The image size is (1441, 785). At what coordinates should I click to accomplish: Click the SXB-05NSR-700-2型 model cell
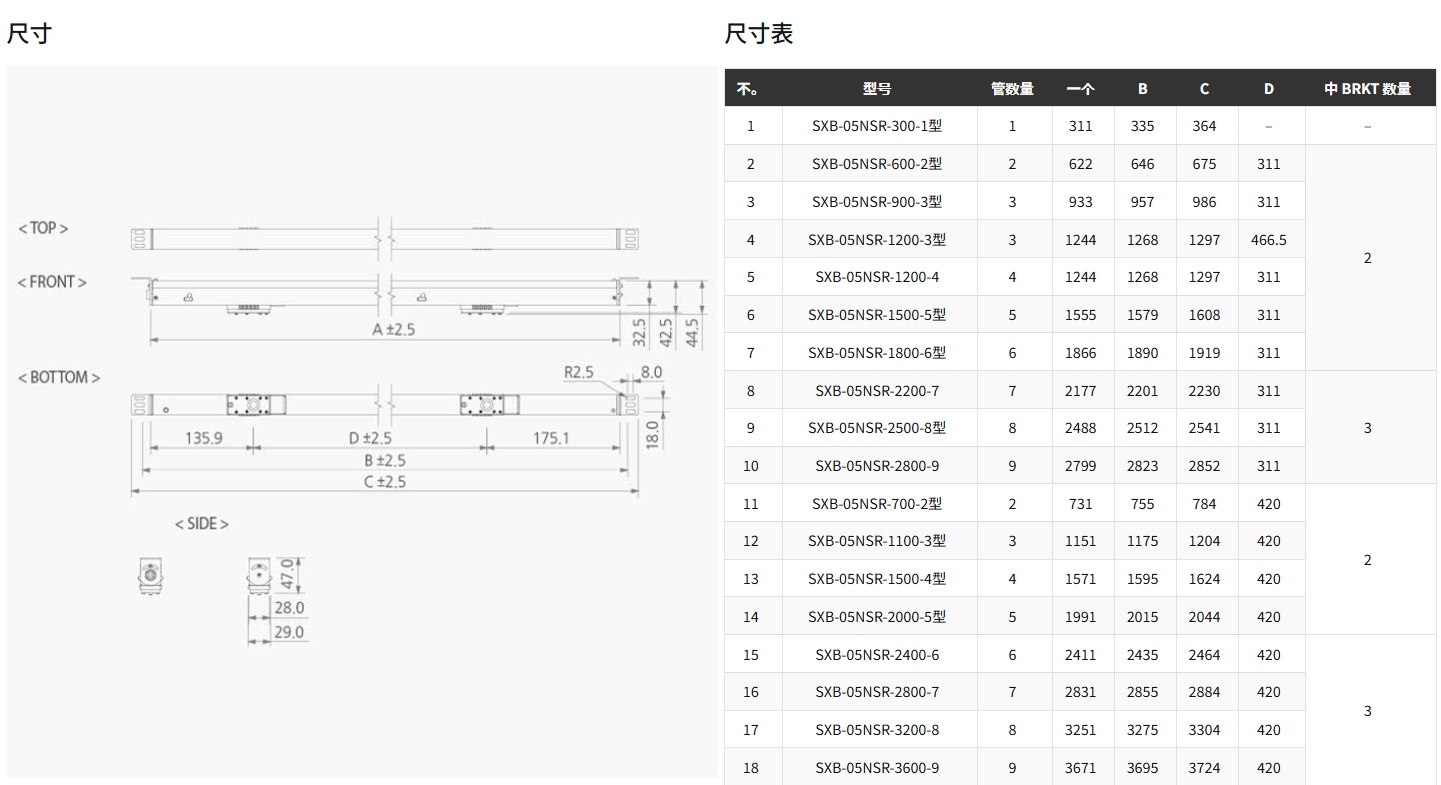tap(877, 504)
